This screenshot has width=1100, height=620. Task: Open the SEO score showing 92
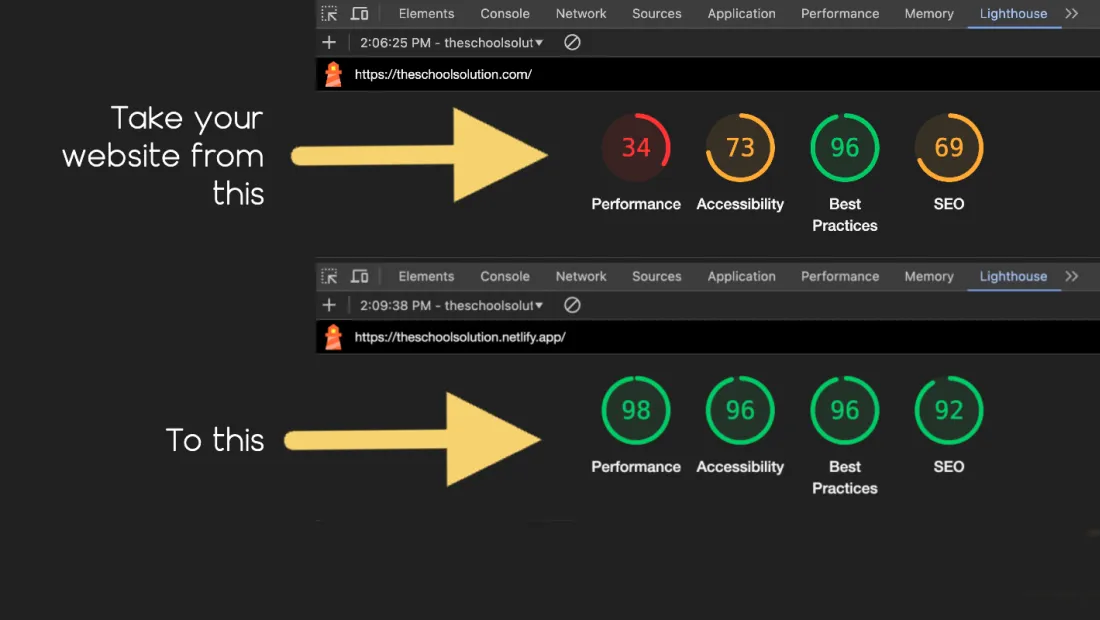coord(948,409)
